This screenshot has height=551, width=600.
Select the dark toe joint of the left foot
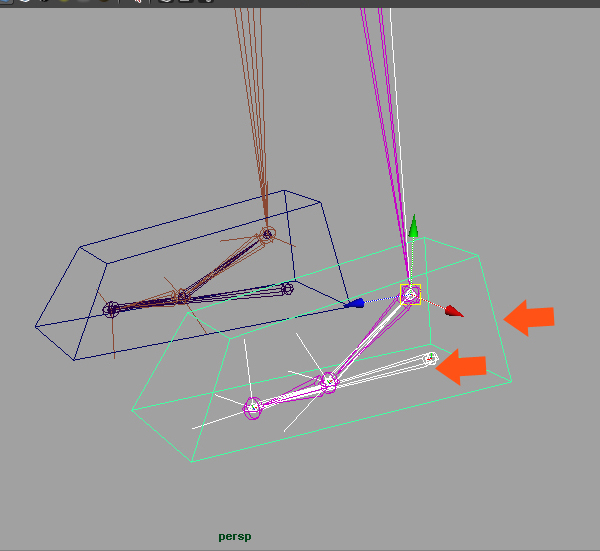(111, 309)
